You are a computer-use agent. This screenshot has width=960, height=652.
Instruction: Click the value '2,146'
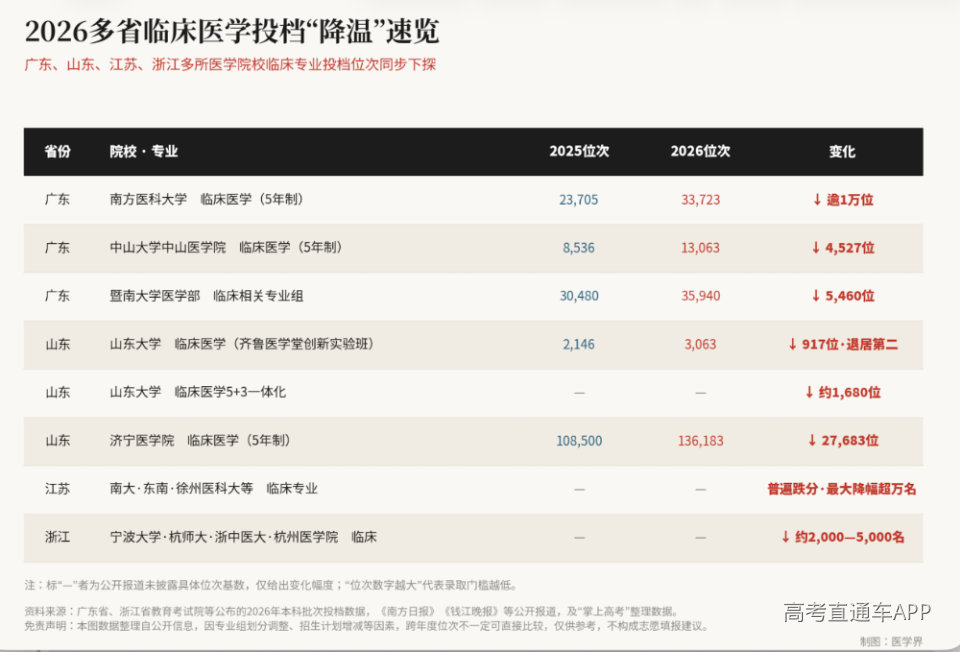point(579,344)
